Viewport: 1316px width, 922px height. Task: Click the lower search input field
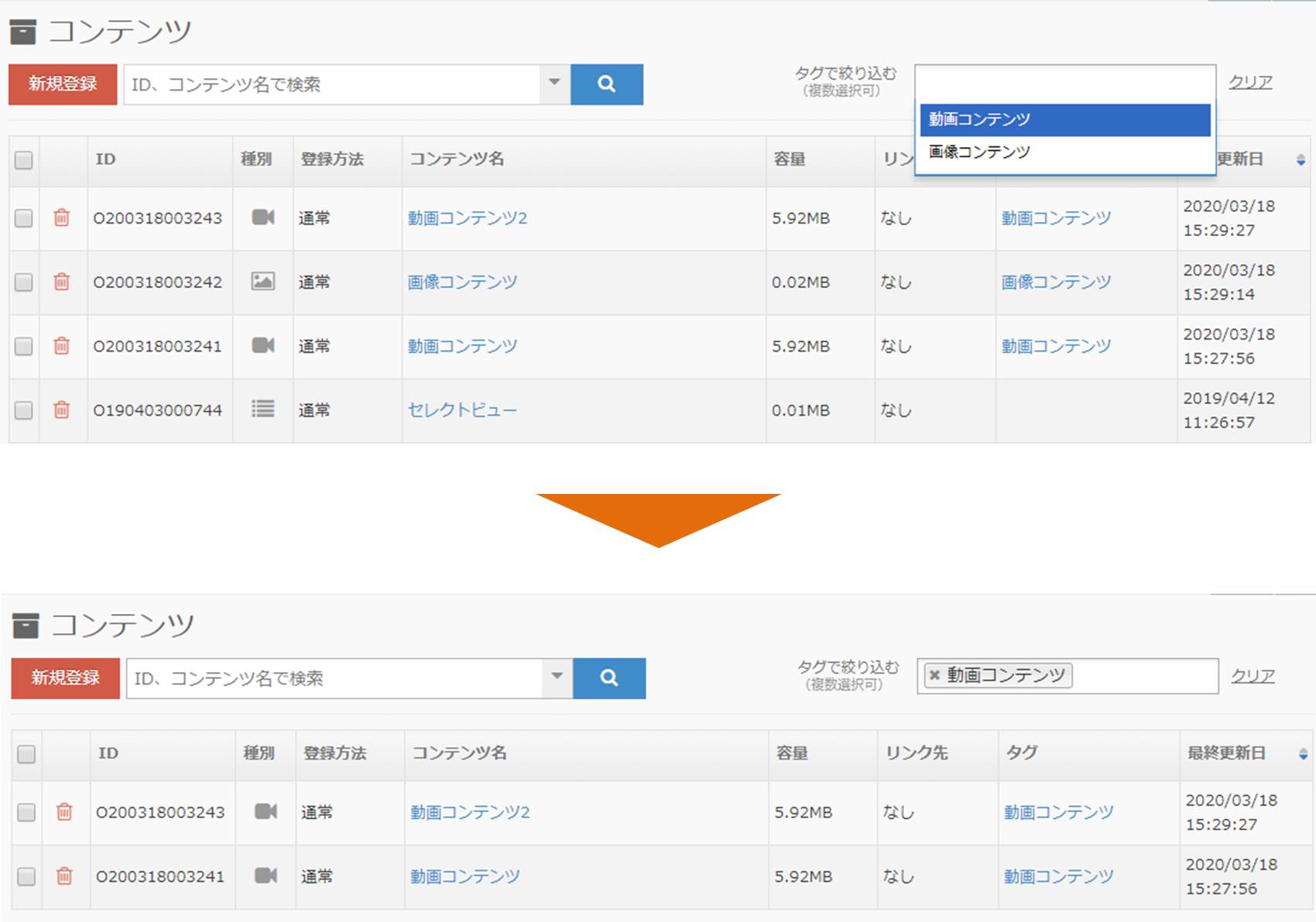[334, 678]
